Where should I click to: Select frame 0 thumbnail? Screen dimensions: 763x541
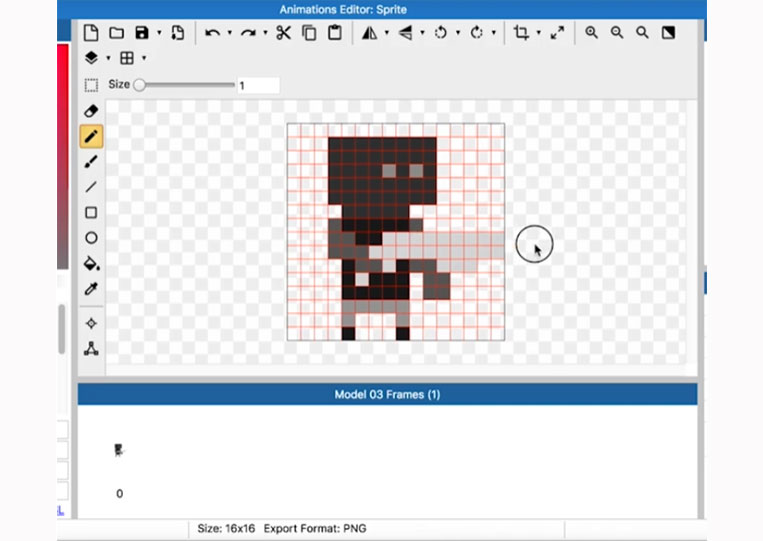coord(119,450)
